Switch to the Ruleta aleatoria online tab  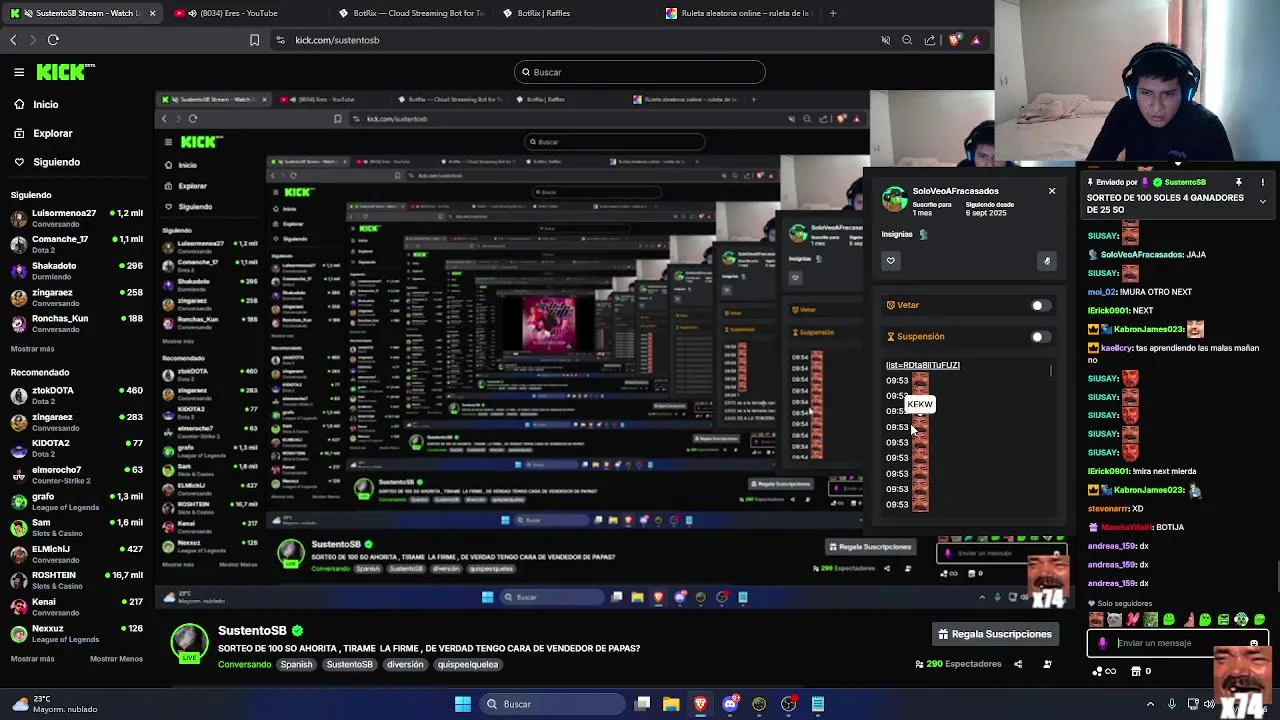(x=738, y=13)
